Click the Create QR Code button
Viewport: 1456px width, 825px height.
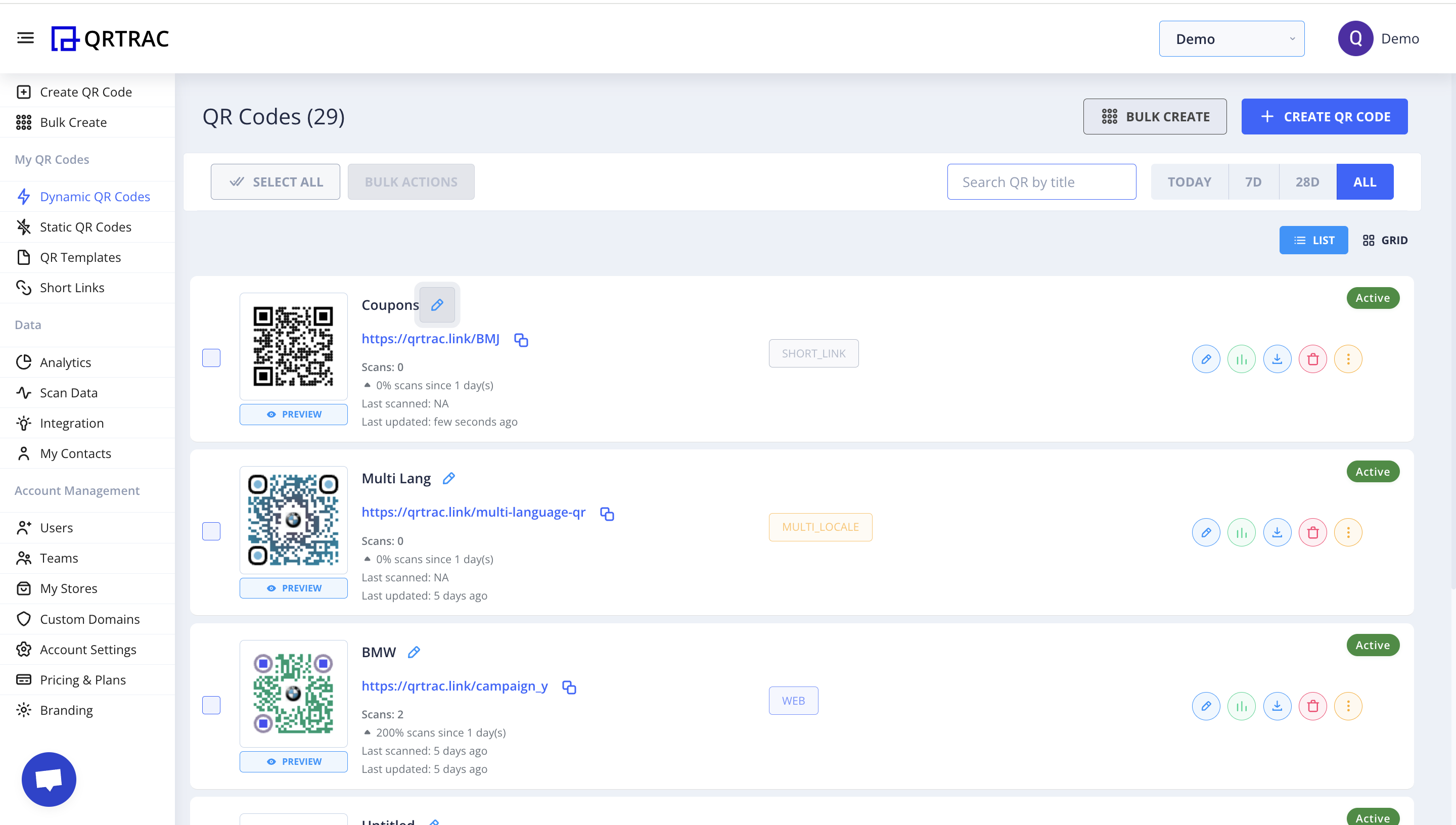click(1324, 117)
